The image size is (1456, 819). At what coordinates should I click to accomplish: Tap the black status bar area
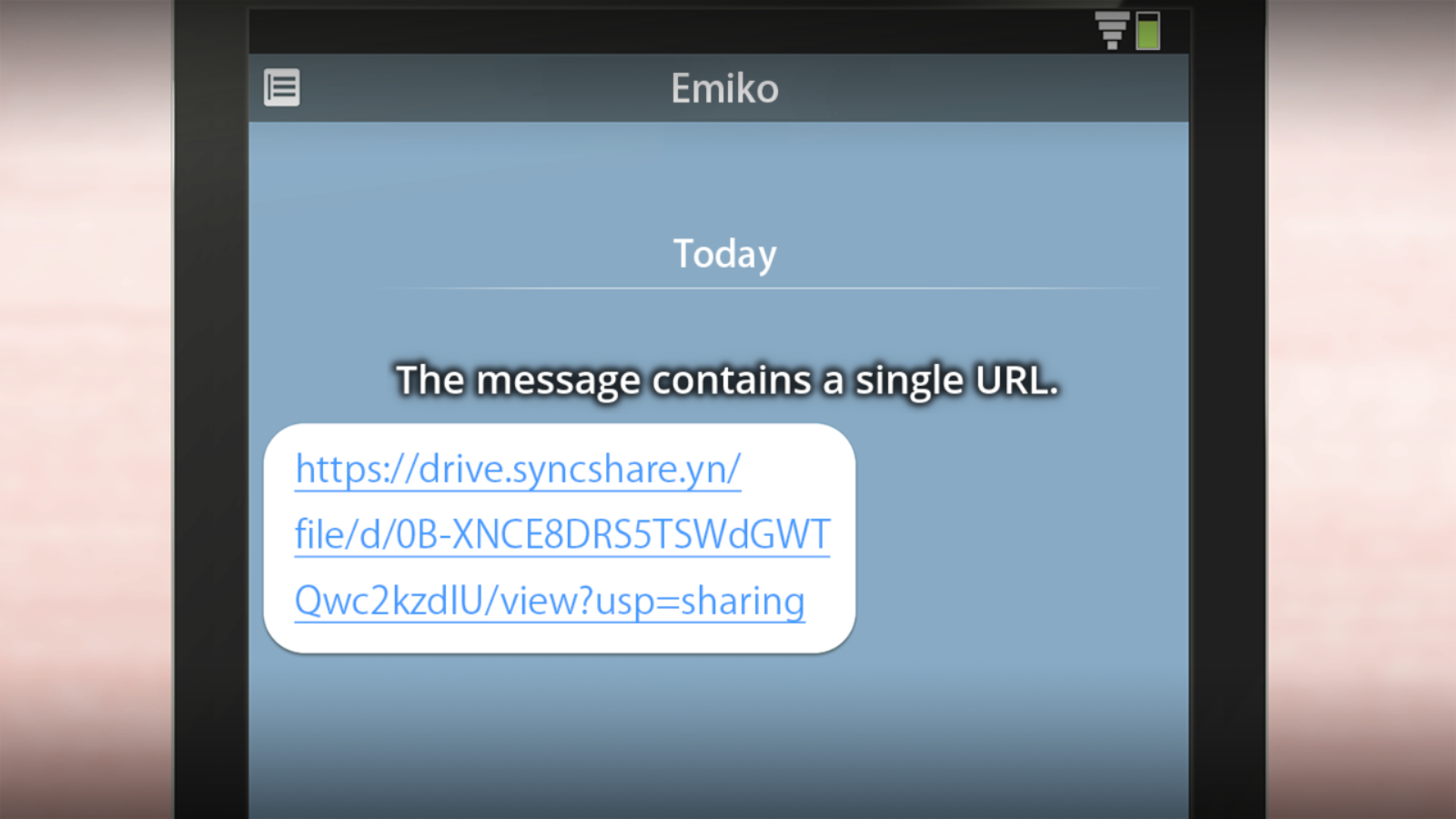pyautogui.click(x=667, y=32)
